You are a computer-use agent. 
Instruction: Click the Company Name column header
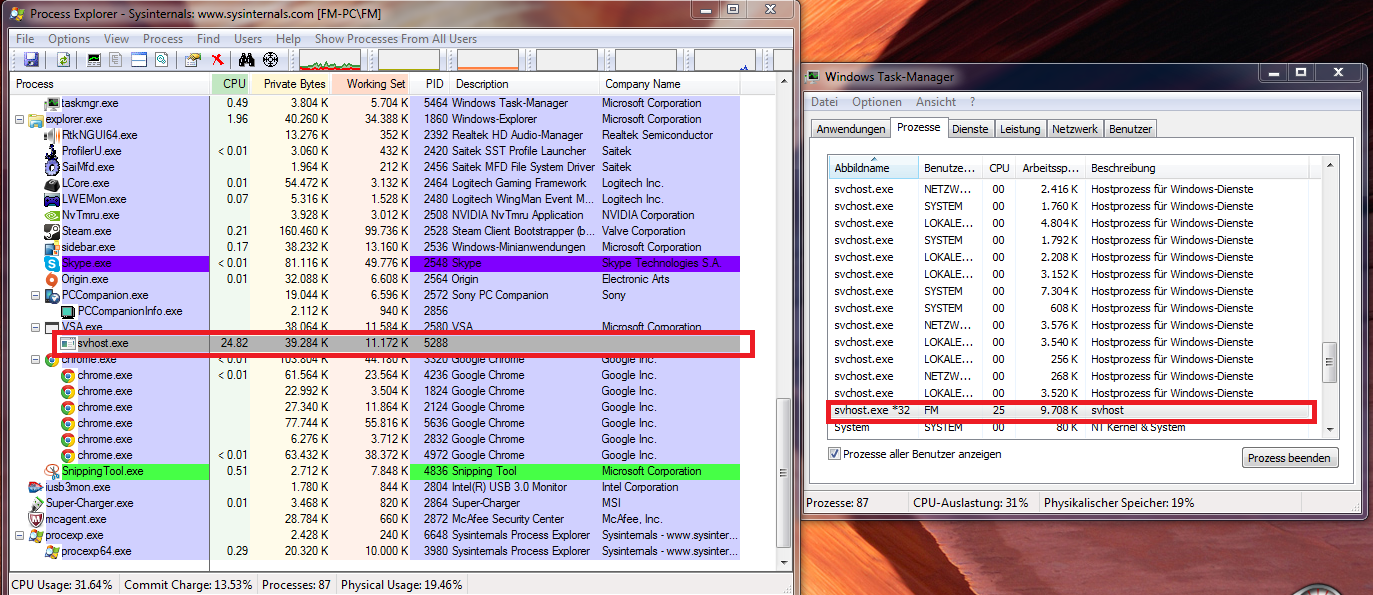point(670,84)
